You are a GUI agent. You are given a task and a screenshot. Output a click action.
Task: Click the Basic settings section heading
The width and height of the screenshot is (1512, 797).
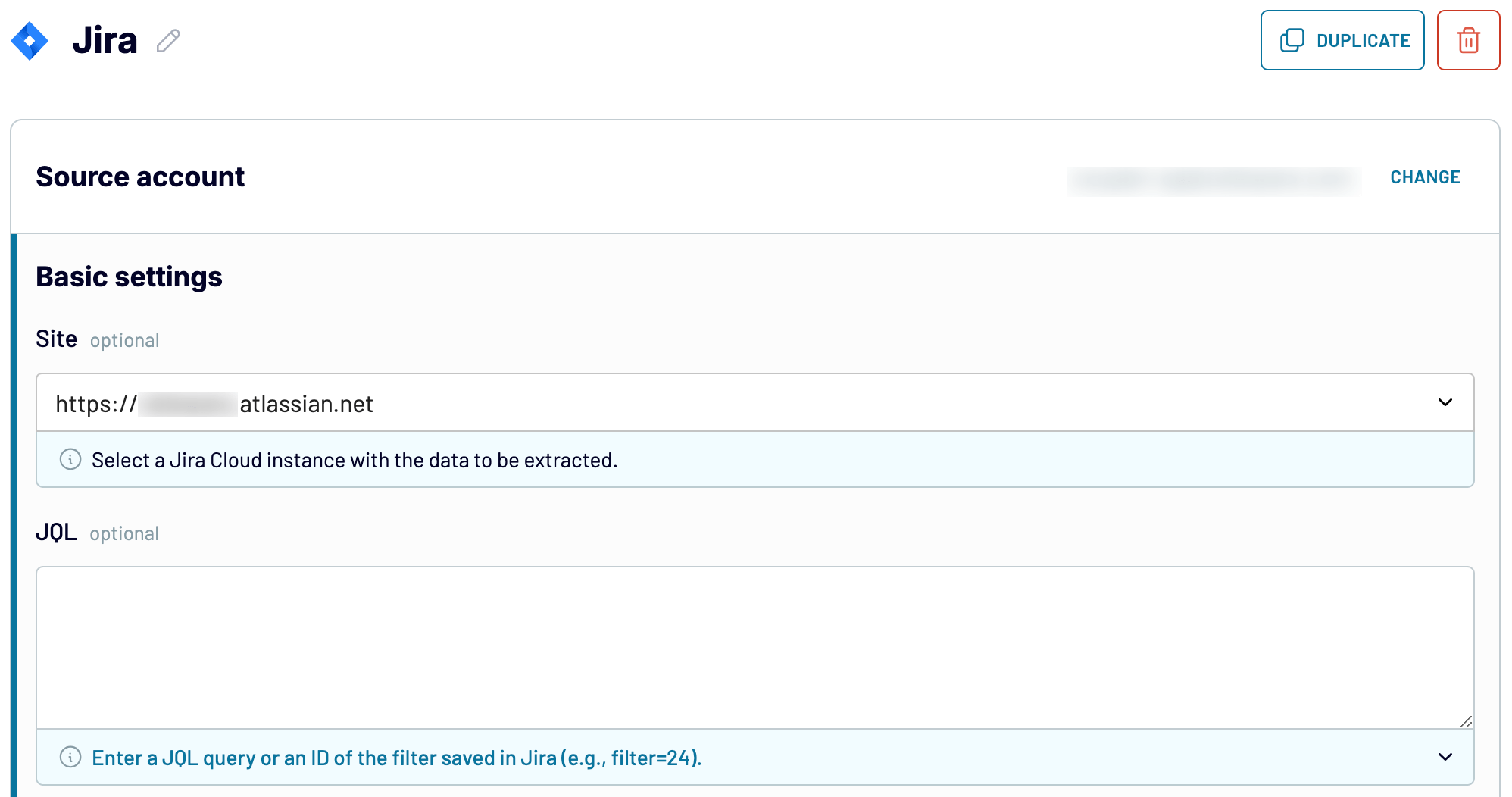coord(129,276)
